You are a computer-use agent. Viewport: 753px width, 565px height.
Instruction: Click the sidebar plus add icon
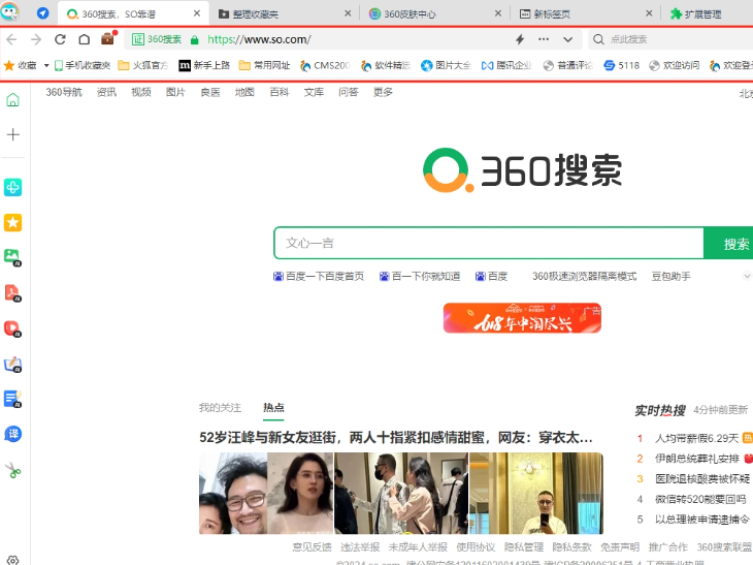coord(13,134)
